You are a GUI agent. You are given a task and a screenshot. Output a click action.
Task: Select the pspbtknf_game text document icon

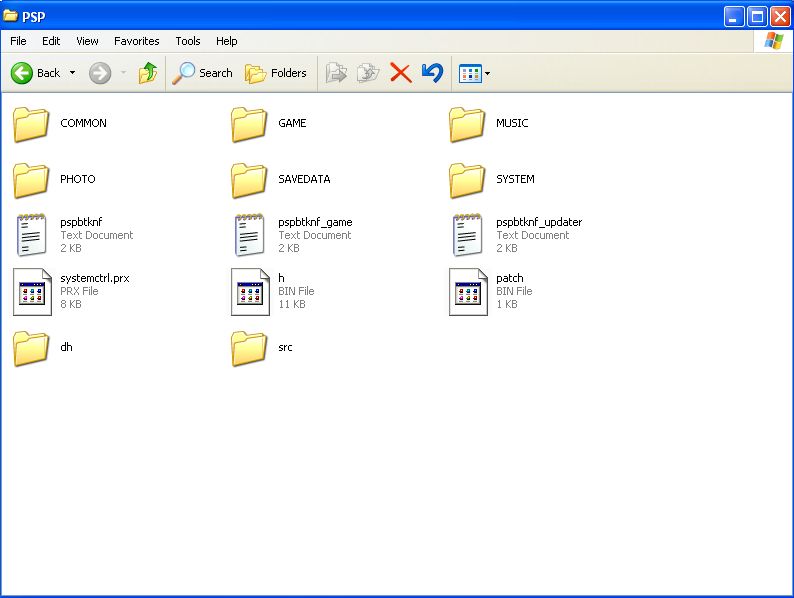(249, 235)
